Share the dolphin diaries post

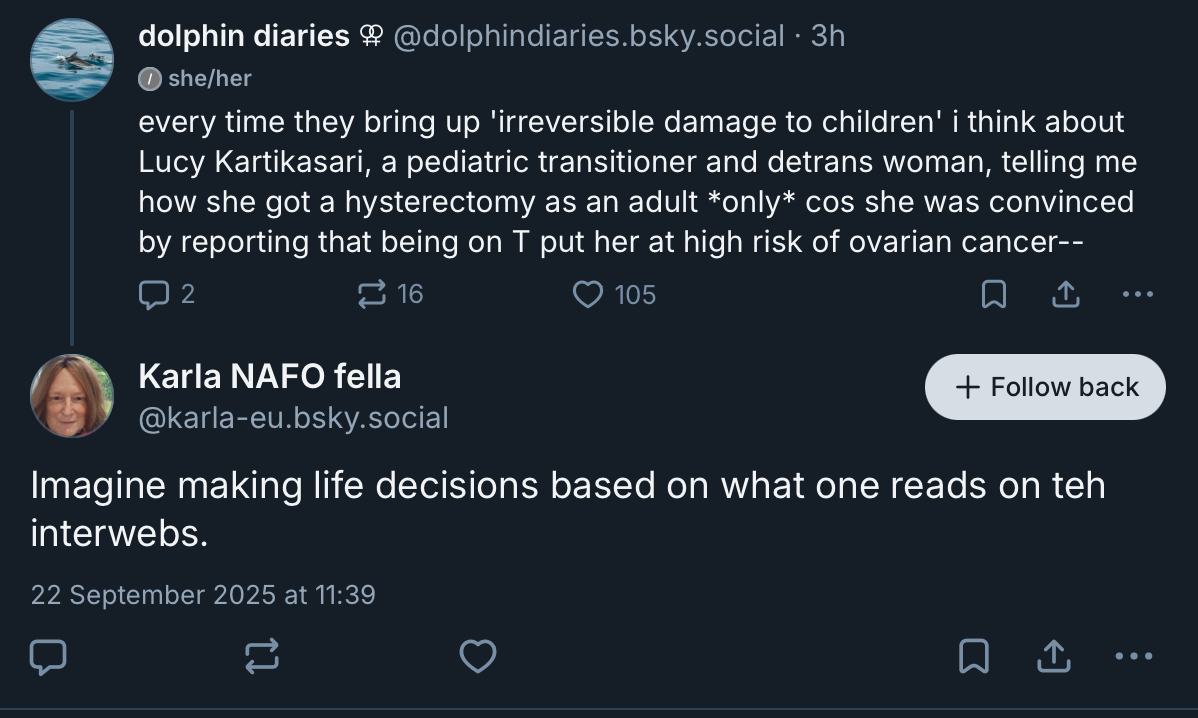[x=1066, y=294]
